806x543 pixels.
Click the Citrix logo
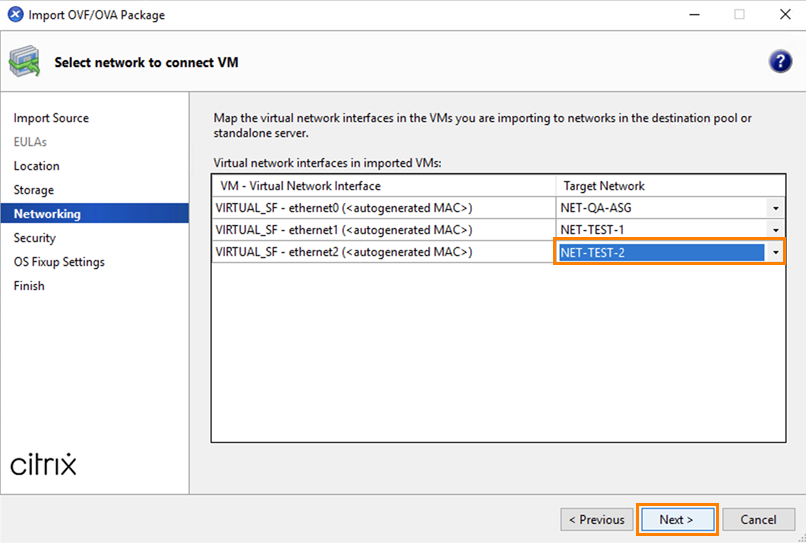43,465
